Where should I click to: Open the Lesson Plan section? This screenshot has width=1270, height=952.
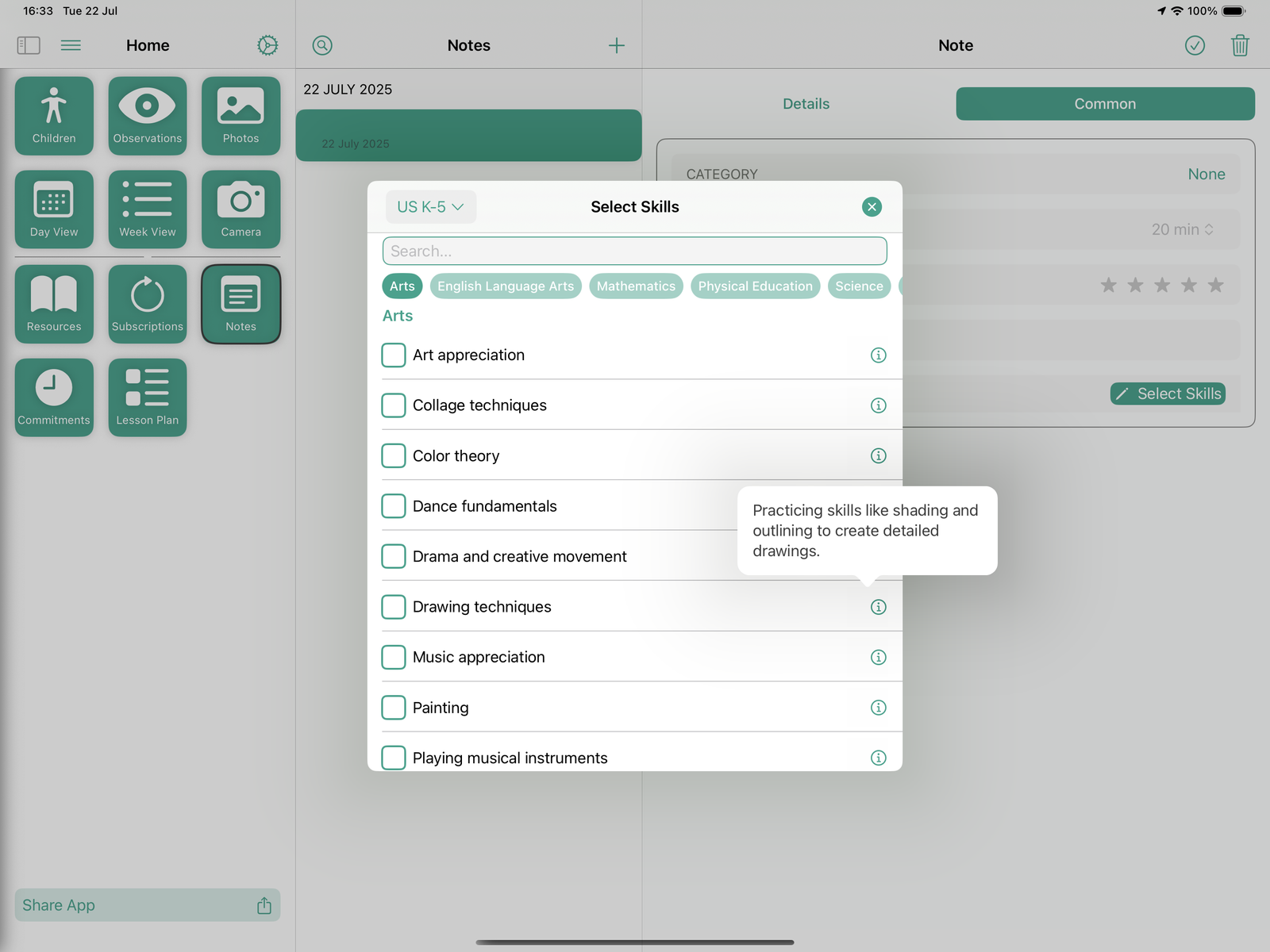(x=147, y=397)
